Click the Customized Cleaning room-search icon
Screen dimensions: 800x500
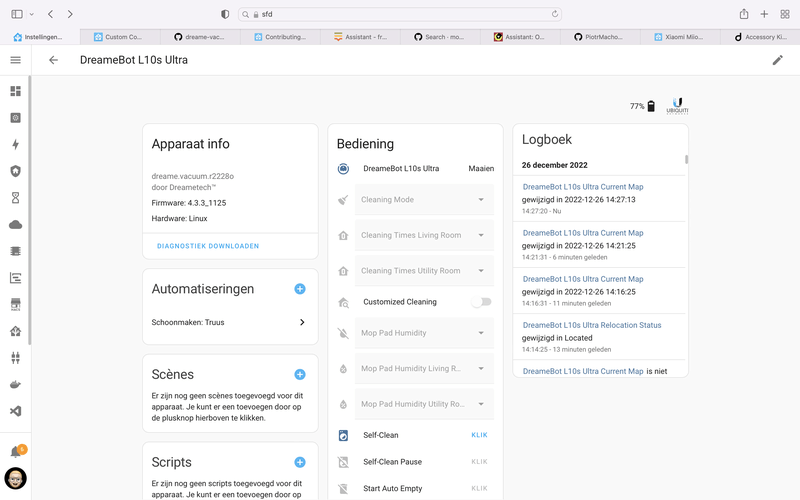(343, 302)
